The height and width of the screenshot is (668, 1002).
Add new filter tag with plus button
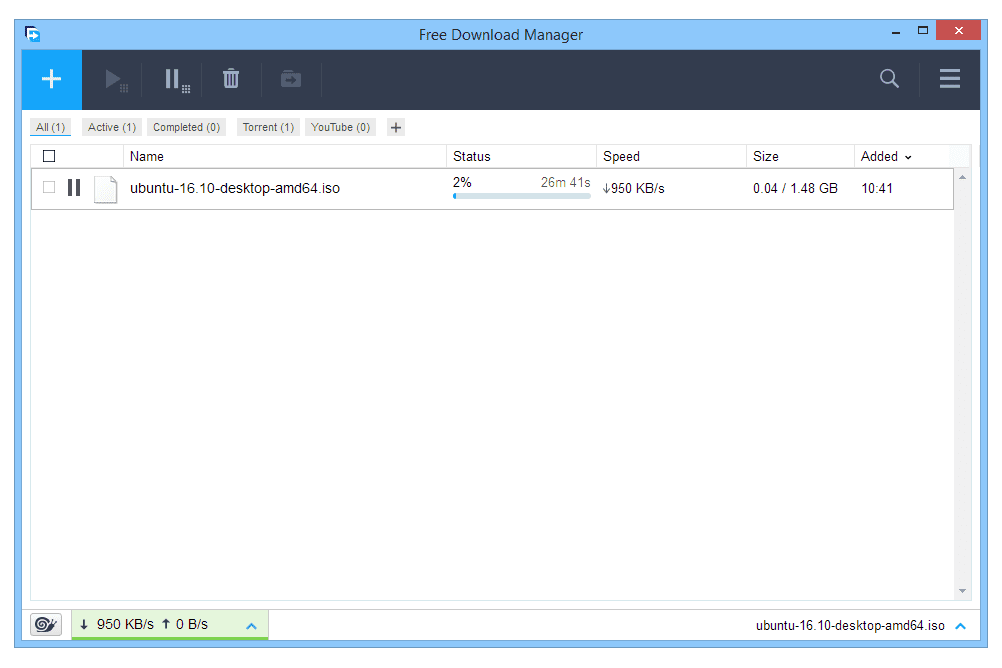tap(396, 127)
